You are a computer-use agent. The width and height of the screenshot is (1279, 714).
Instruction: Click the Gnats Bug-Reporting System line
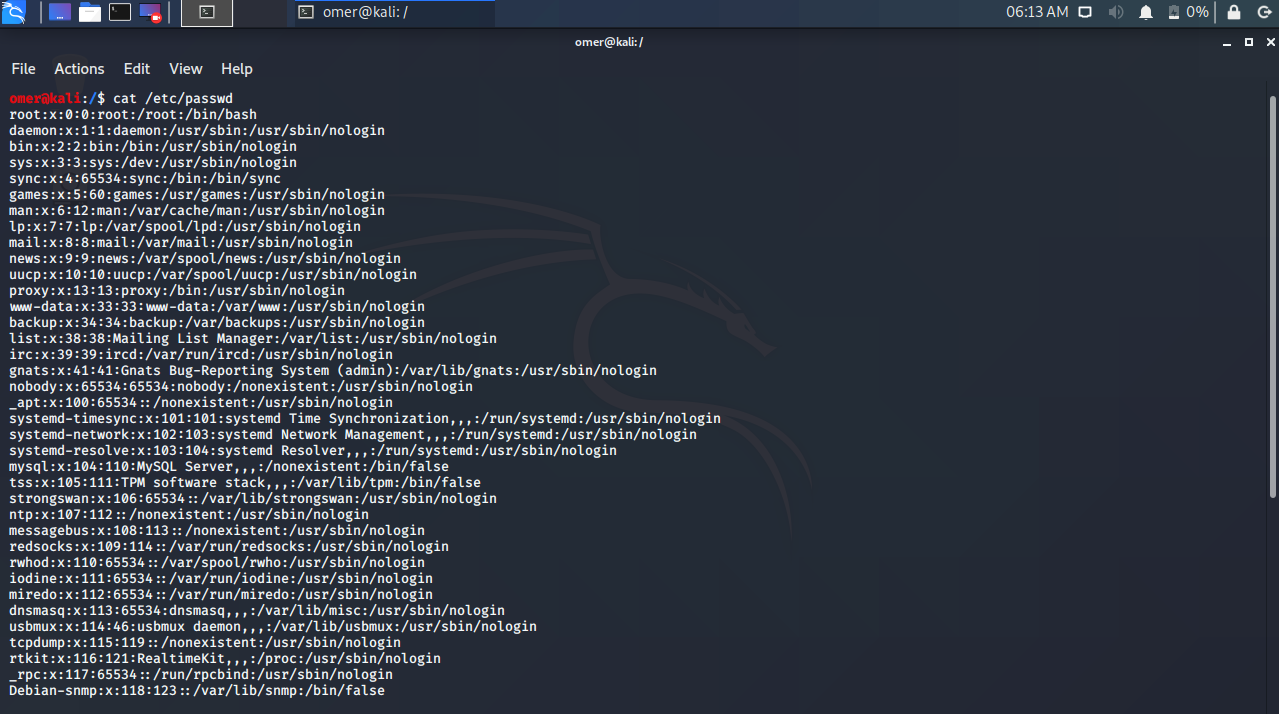tap(333, 370)
